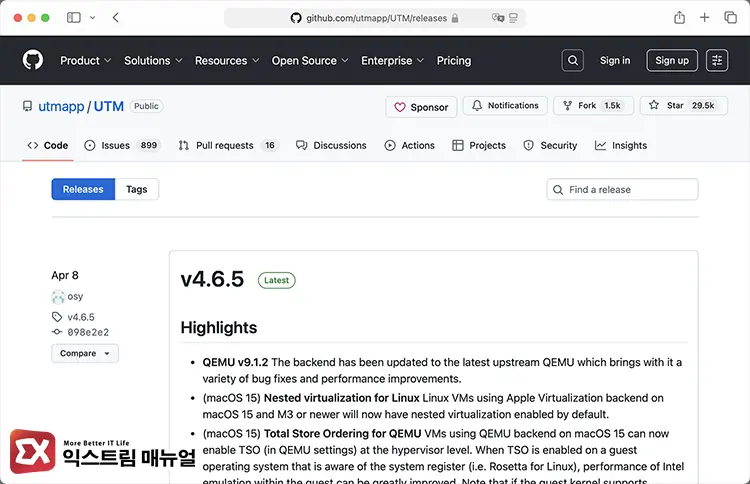This screenshot has height=484, width=750.
Task: Expand the Product menu
Action: 86,61
